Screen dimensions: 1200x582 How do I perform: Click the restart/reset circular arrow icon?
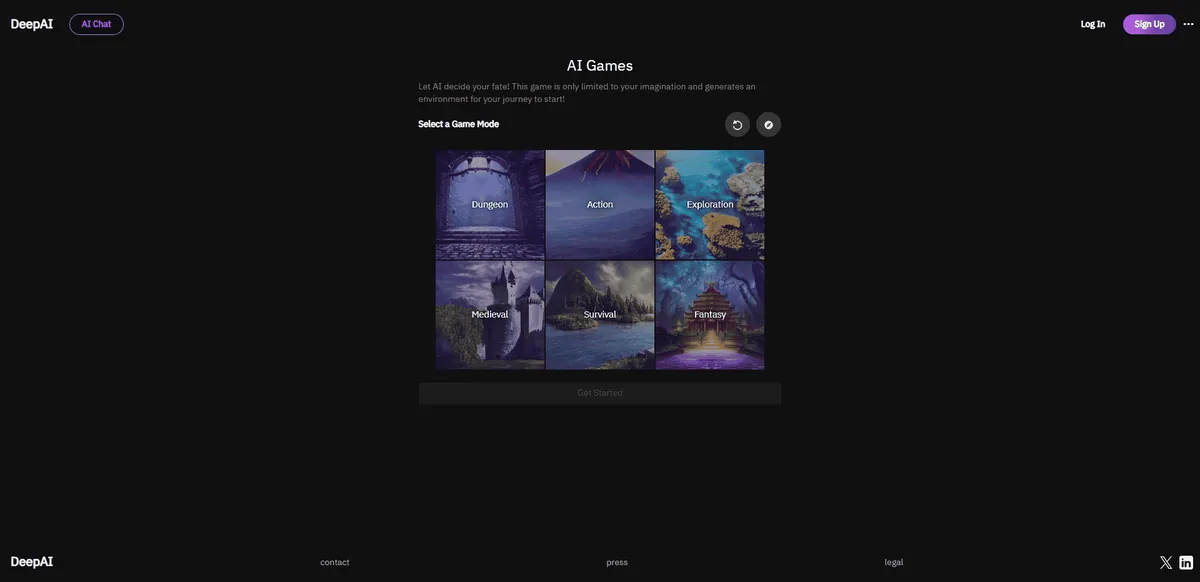click(x=737, y=125)
